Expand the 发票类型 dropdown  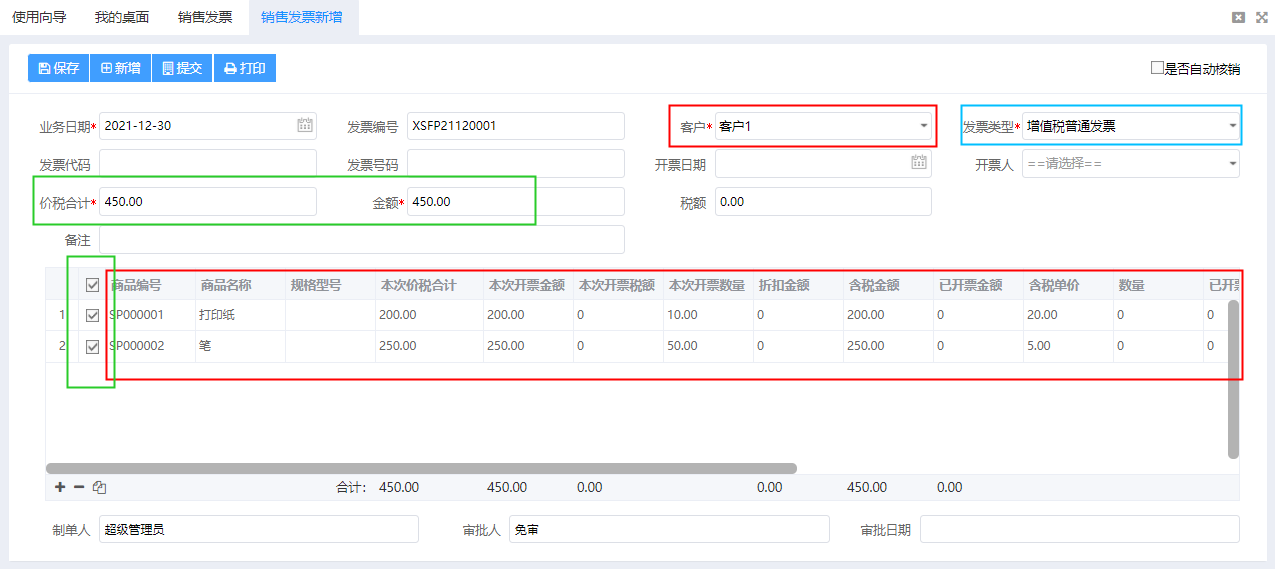point(1232,126)
